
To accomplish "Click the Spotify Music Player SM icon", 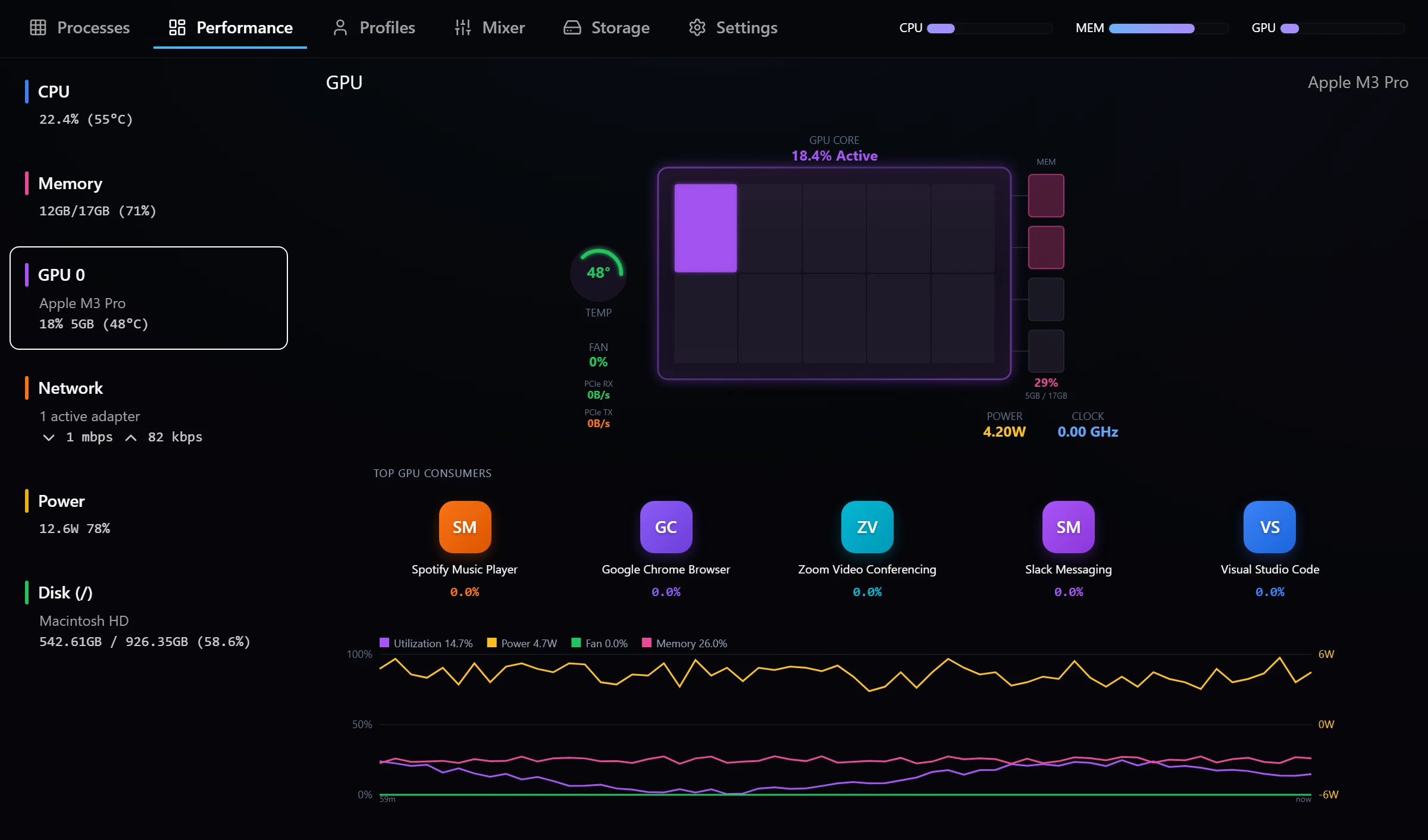I will coord(465,527).
